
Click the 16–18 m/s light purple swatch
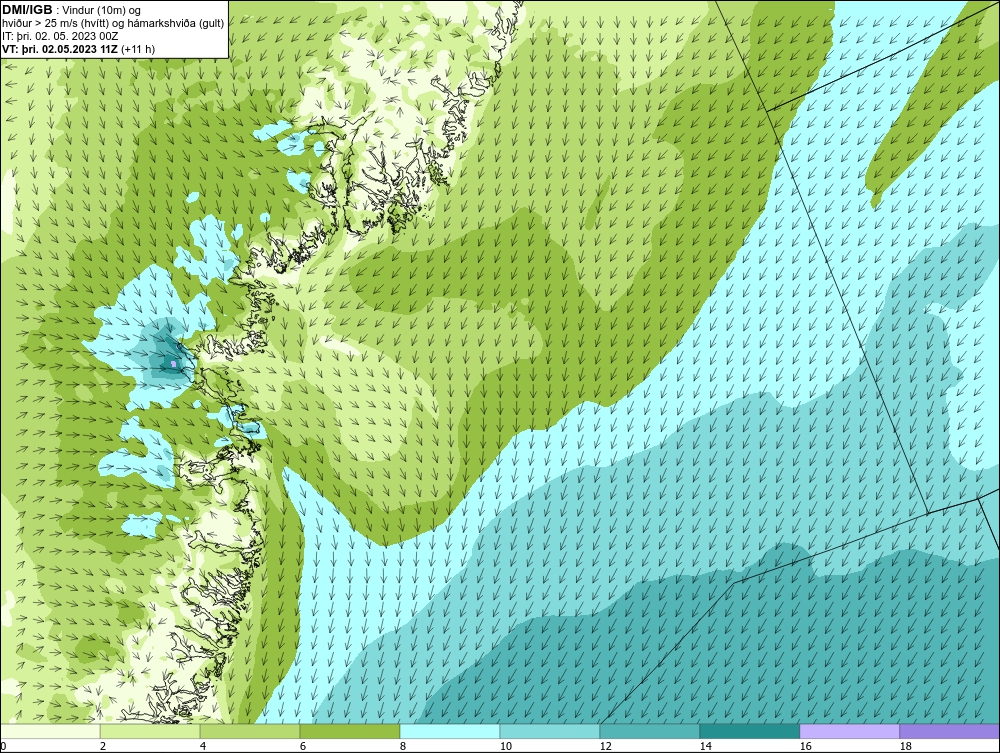pyautogui.click(x=849, y=731)
